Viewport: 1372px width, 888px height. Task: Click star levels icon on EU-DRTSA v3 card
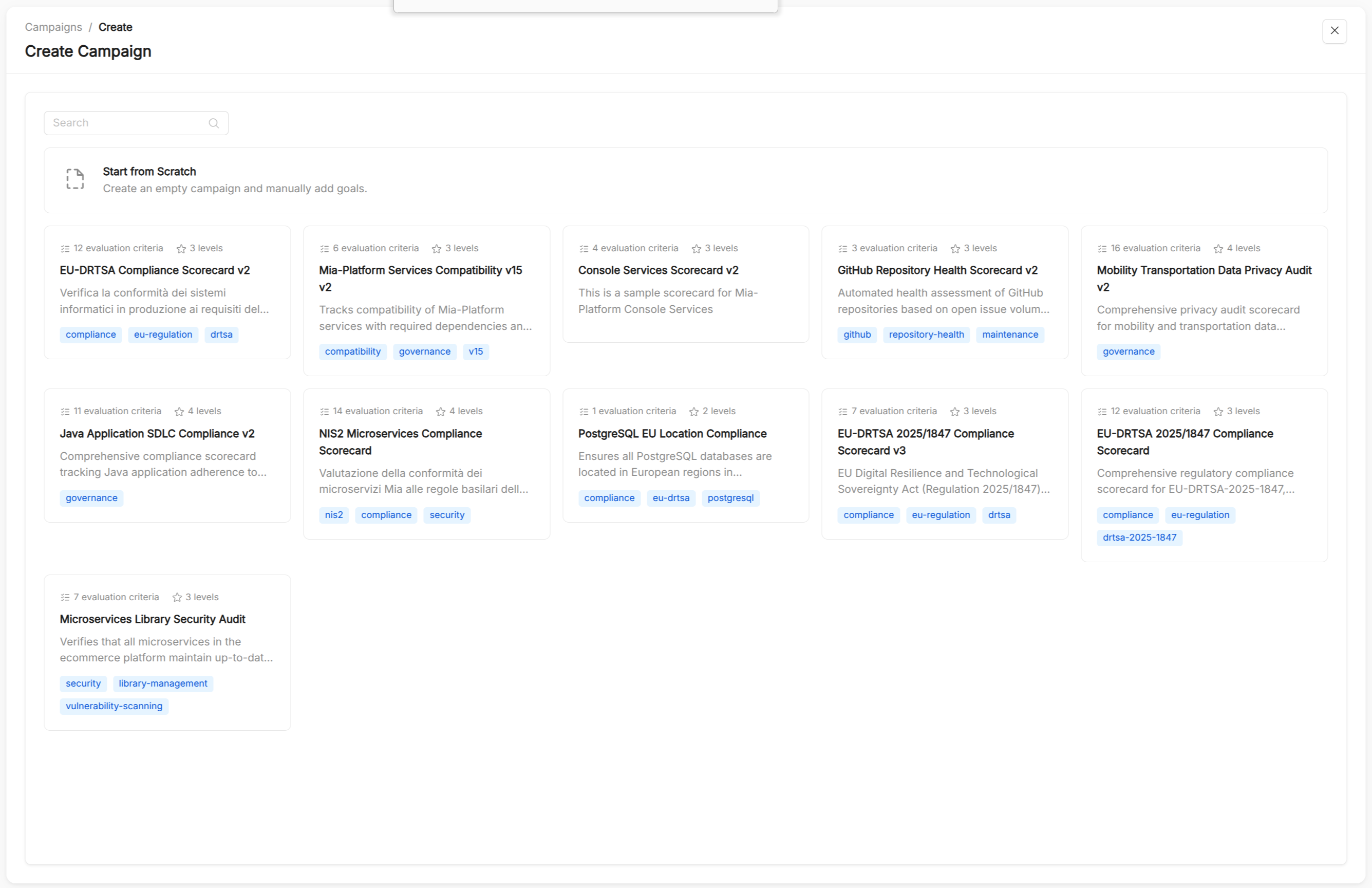tap(955, 412)
